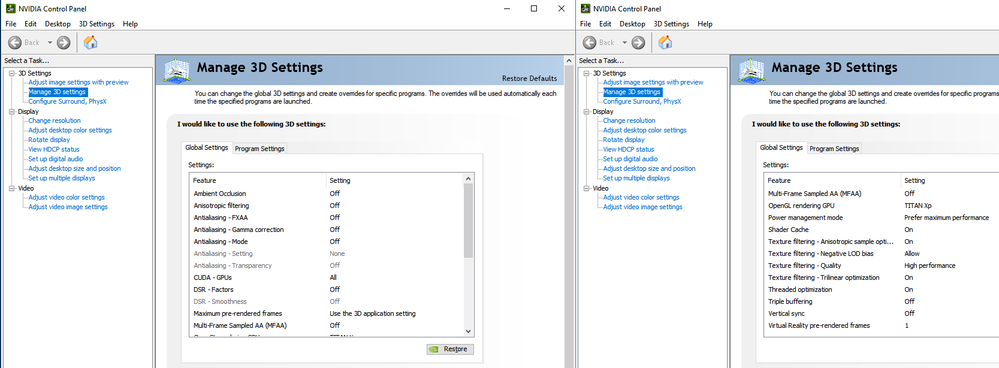
Task: Click the Feature column header in the left window
Action: pyautogui.click(x=259, y=181)
